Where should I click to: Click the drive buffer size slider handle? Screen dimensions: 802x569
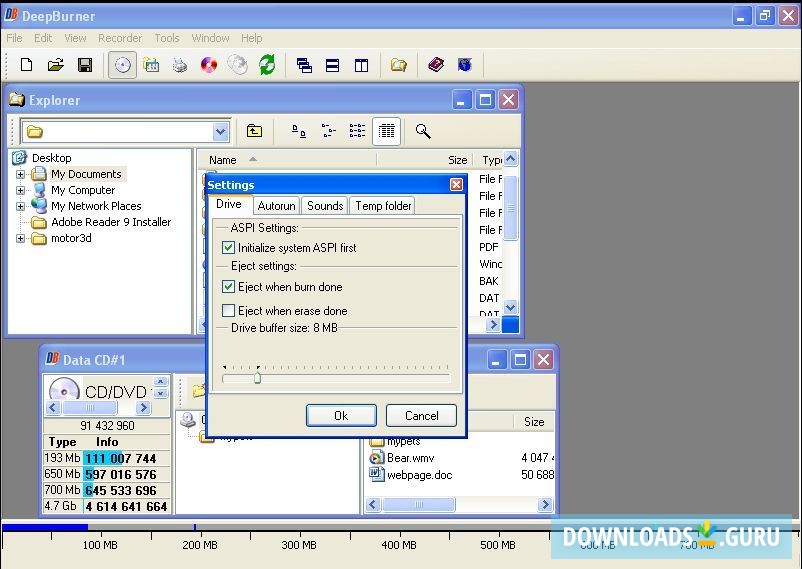(x=257, y=378)
